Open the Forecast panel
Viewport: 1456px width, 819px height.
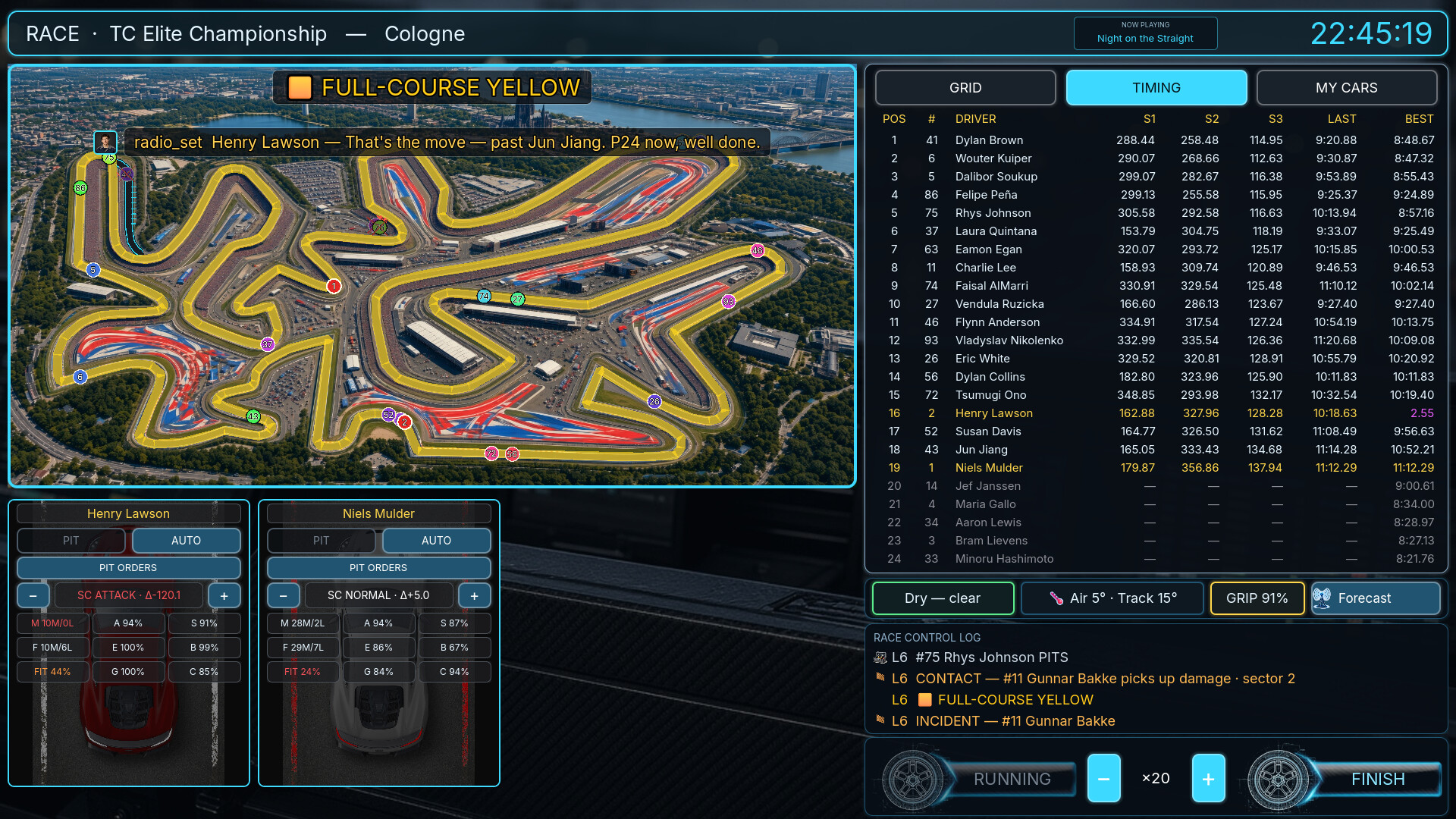(x=1376, y=598)
